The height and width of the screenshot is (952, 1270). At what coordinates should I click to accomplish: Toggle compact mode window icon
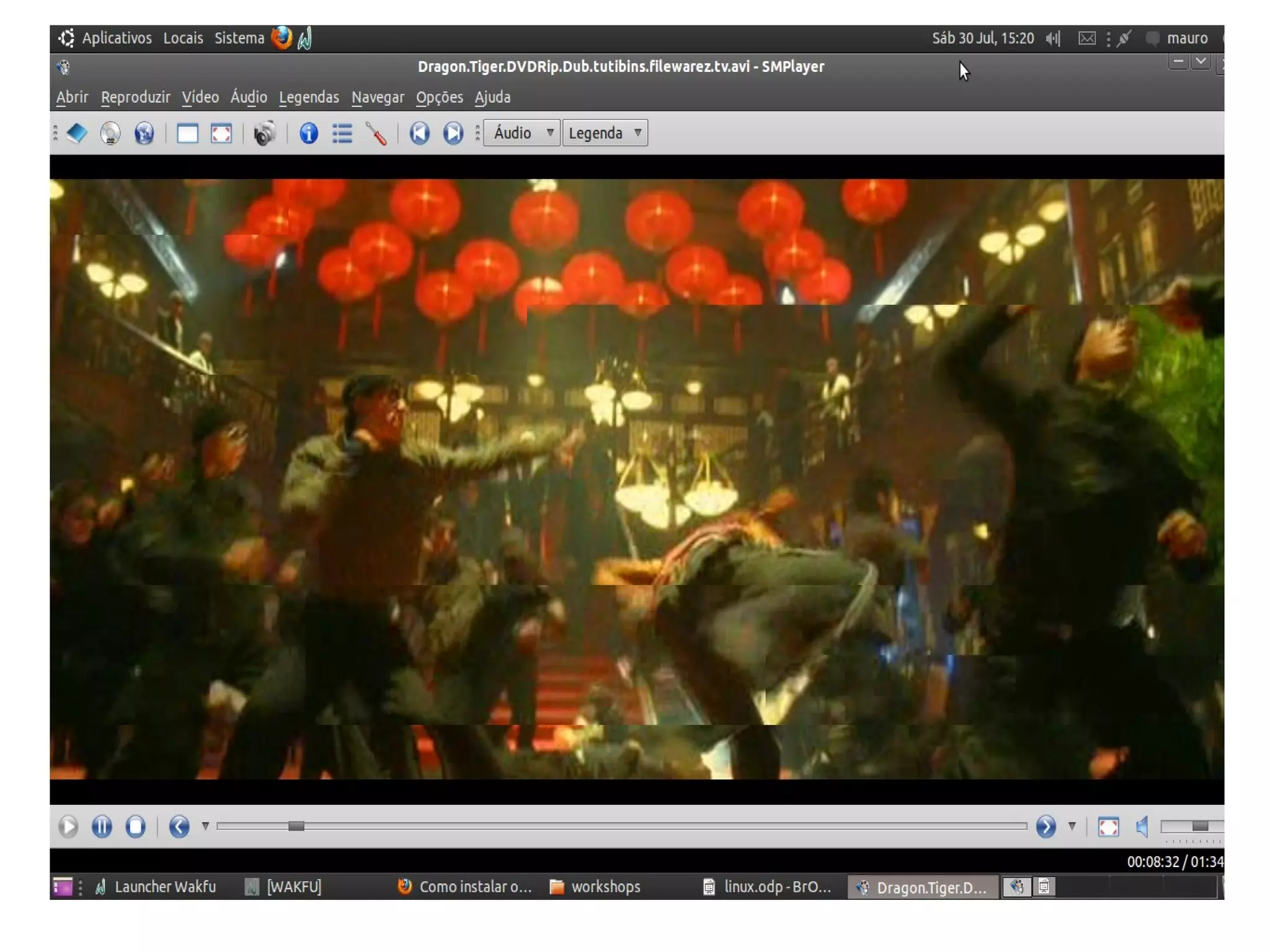(x=187, y=133)
